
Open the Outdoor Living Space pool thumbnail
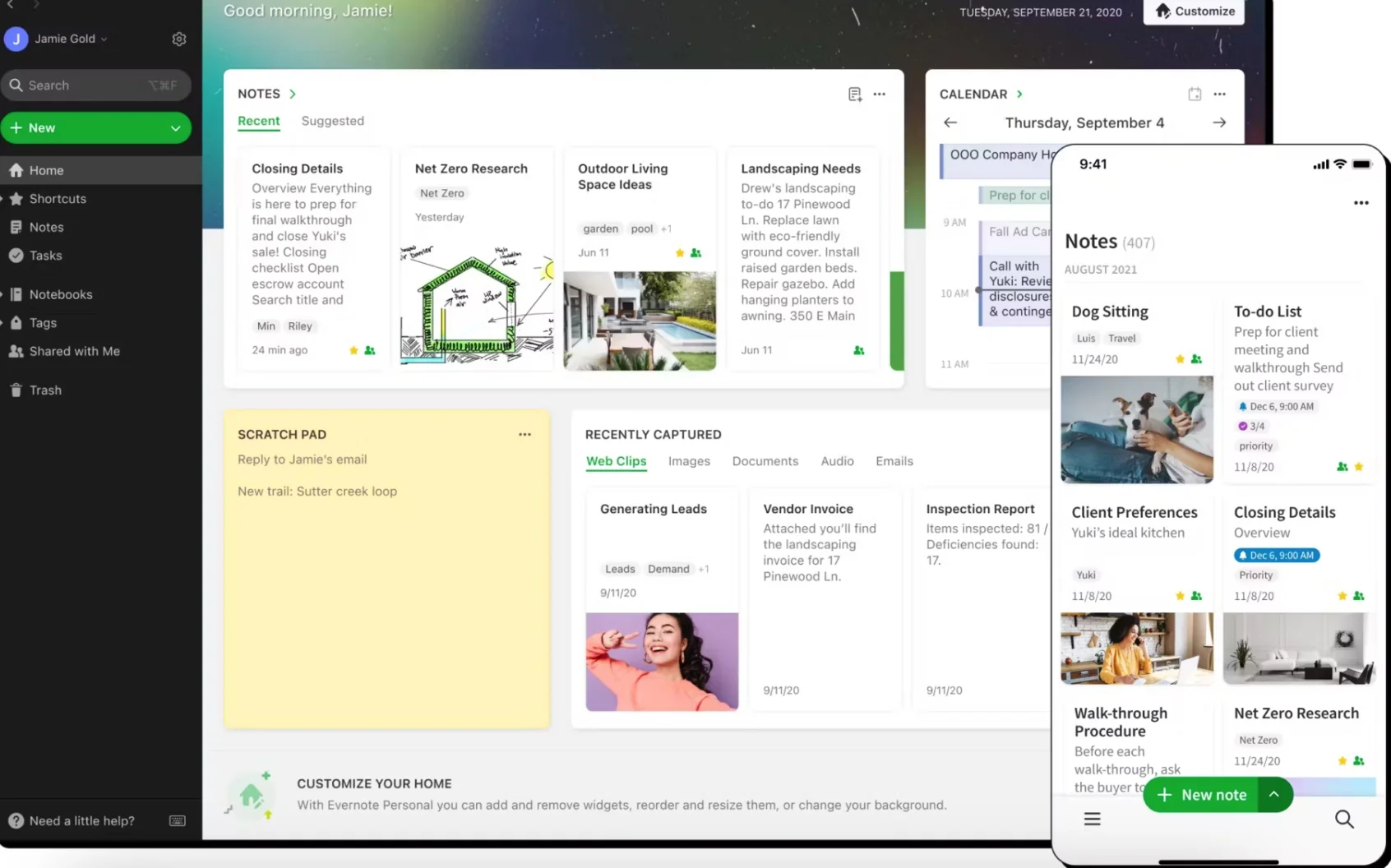[x=640, y=321]
